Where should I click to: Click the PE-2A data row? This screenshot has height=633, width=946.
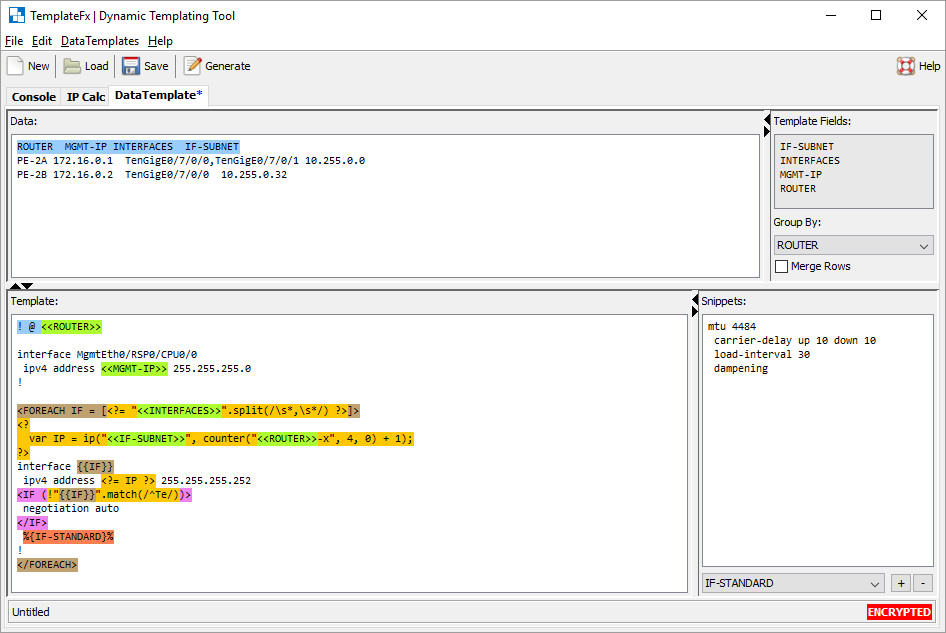click(191, 161)
